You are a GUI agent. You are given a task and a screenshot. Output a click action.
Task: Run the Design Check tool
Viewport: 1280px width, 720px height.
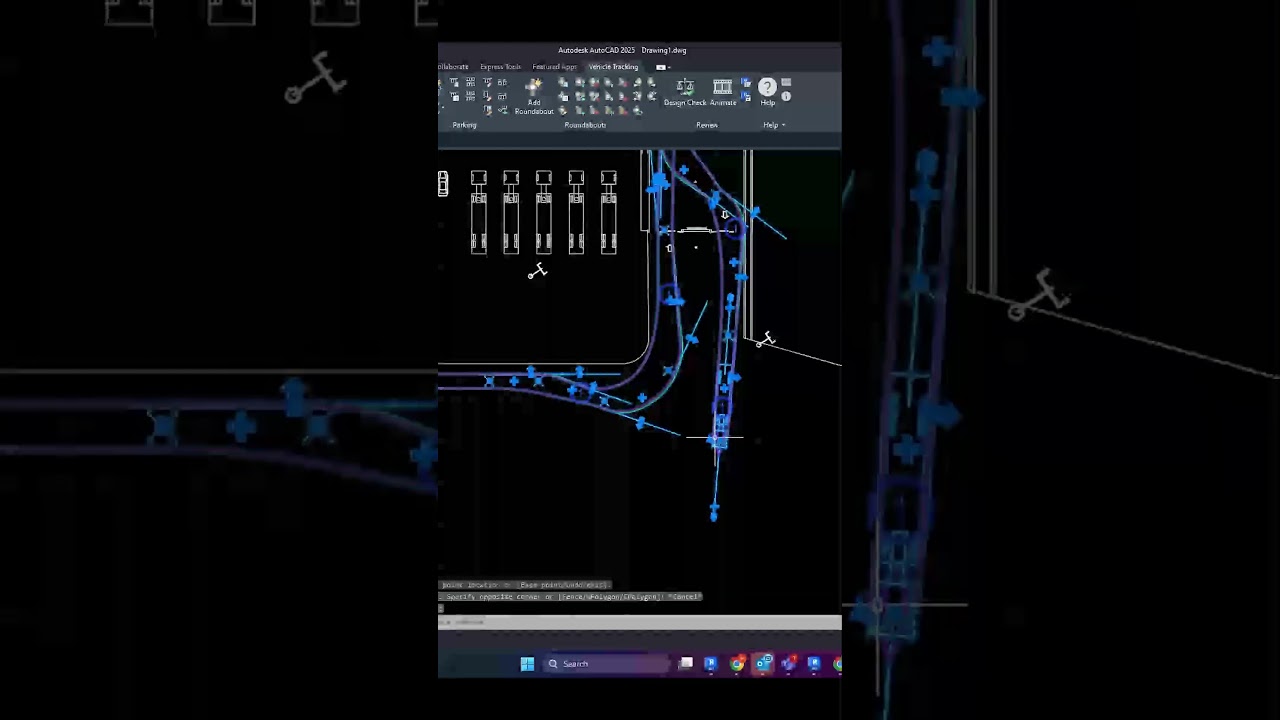click(x=685, y=93)
